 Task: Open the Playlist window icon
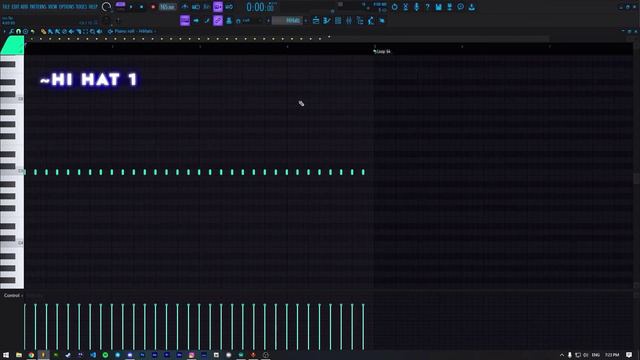[x=316, y=20]
